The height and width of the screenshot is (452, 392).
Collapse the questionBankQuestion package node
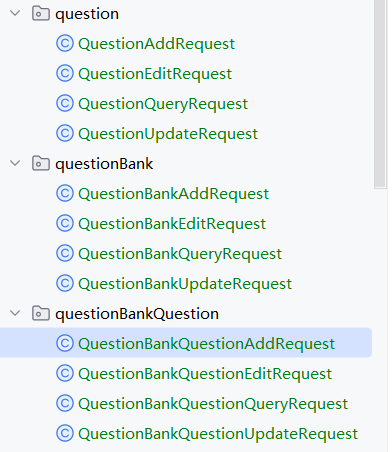(15, 313)
